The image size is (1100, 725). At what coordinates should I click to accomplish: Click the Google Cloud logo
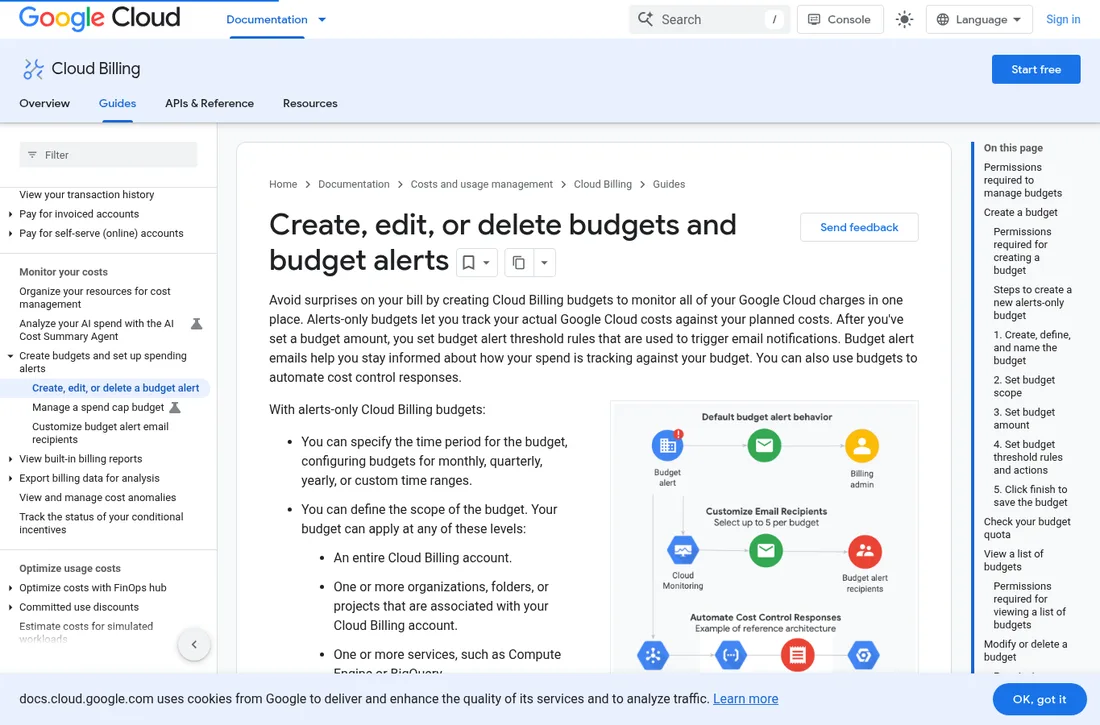coord(99,18)
